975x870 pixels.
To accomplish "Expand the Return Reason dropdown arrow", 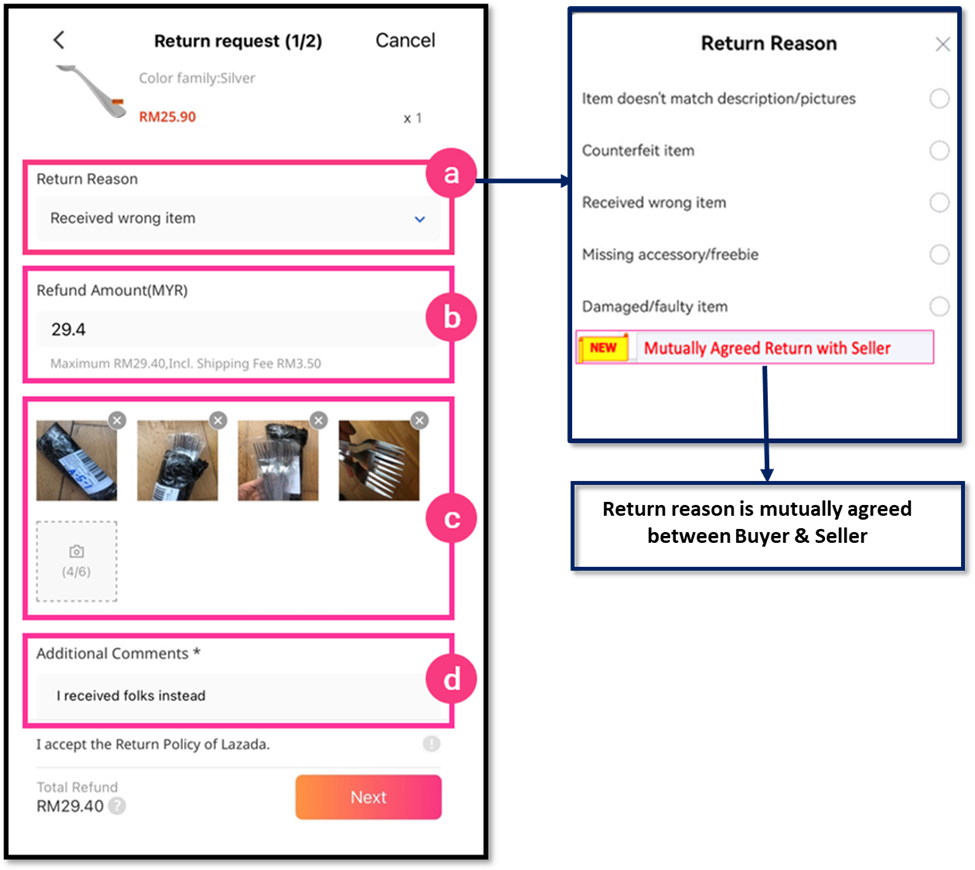I will (x=420, y=219).
